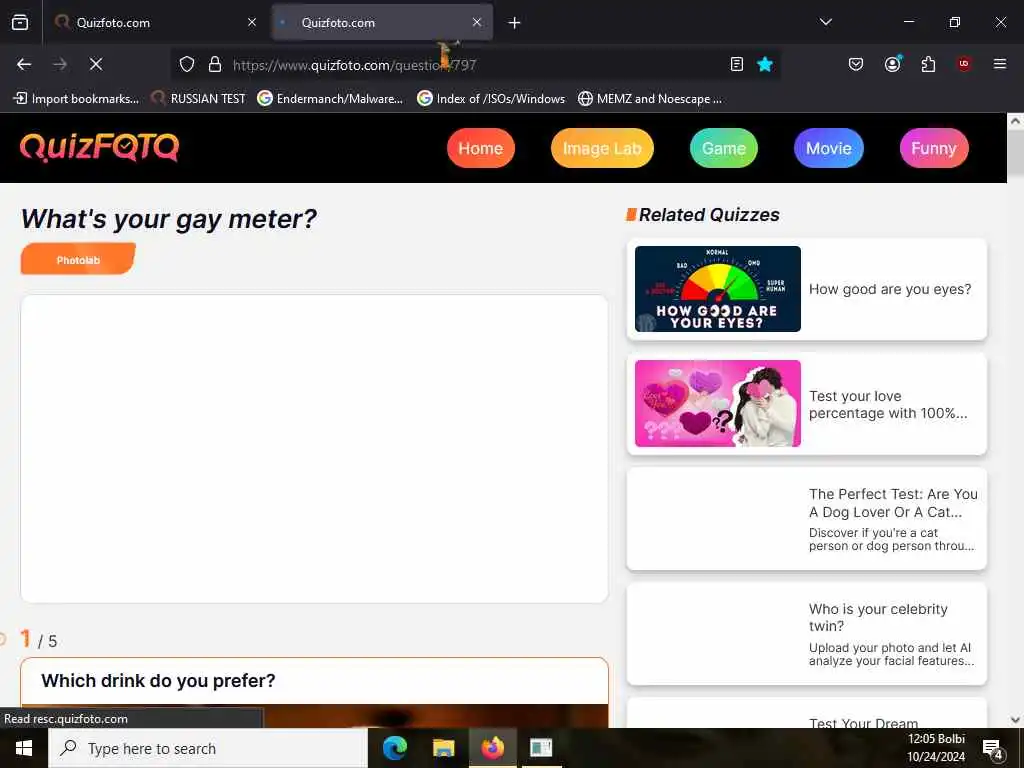Stop loading the page
The width and height of the screenshot is (1024, 768).
96,64
